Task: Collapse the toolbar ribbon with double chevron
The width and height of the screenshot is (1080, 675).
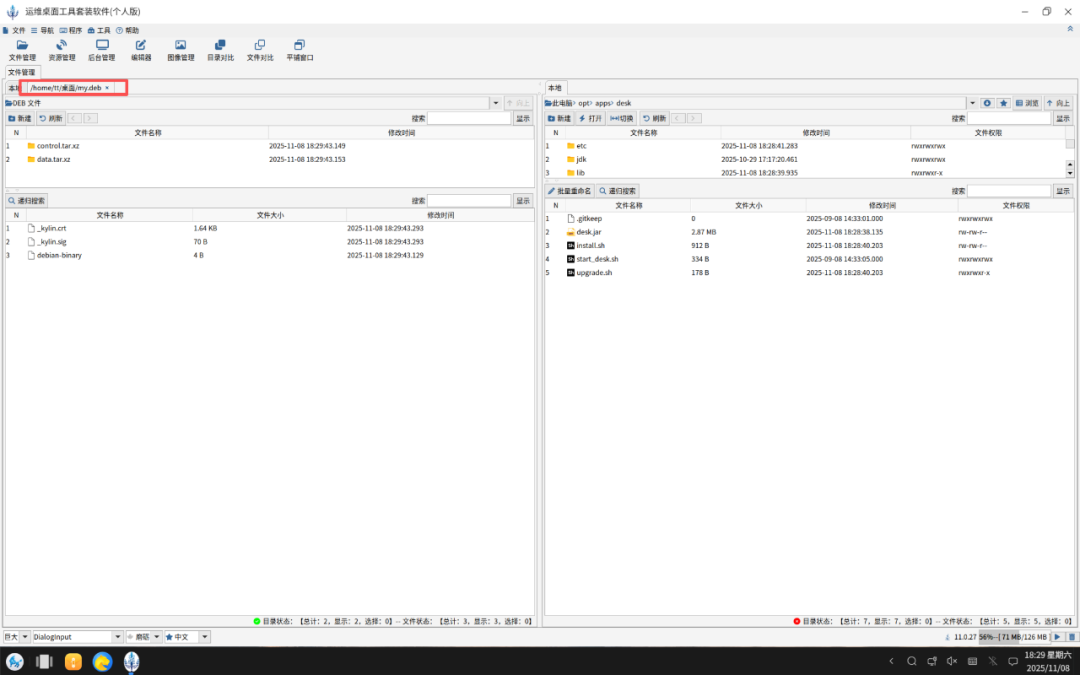Action: 1070,29
